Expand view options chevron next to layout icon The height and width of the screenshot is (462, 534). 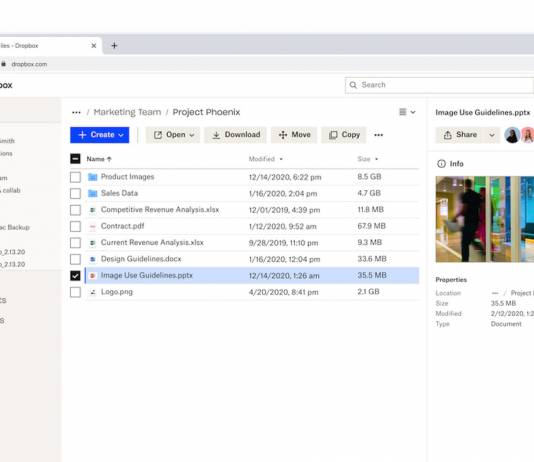point(413,112)
